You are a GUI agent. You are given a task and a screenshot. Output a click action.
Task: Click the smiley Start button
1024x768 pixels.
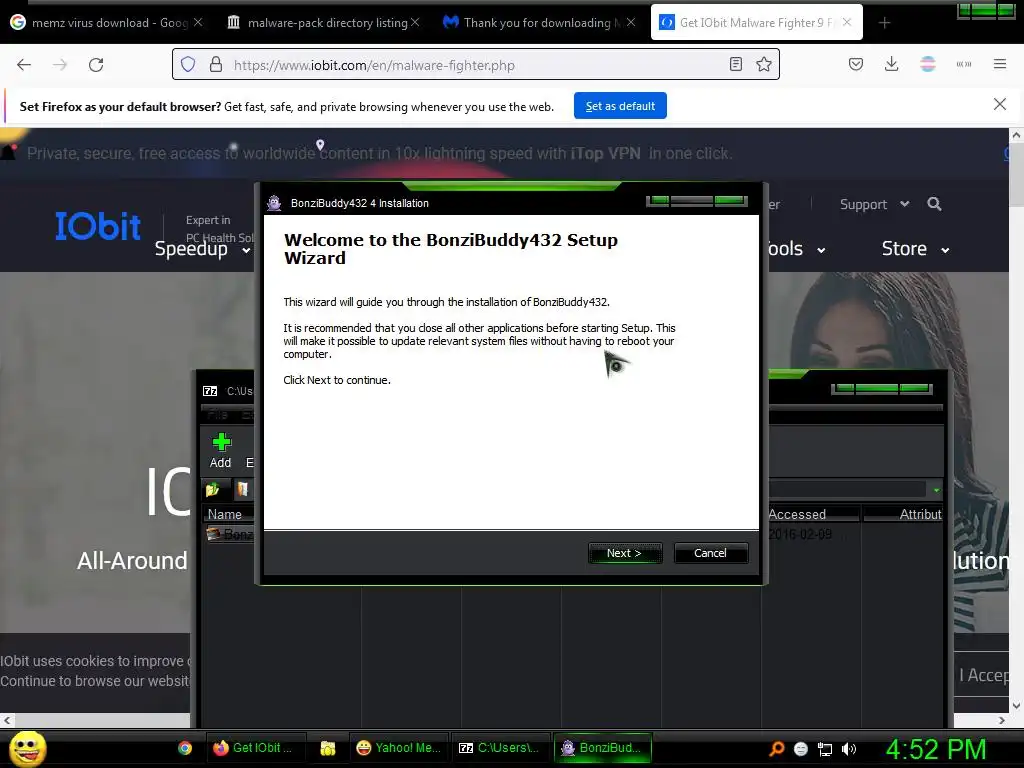(x=27, y=748)
